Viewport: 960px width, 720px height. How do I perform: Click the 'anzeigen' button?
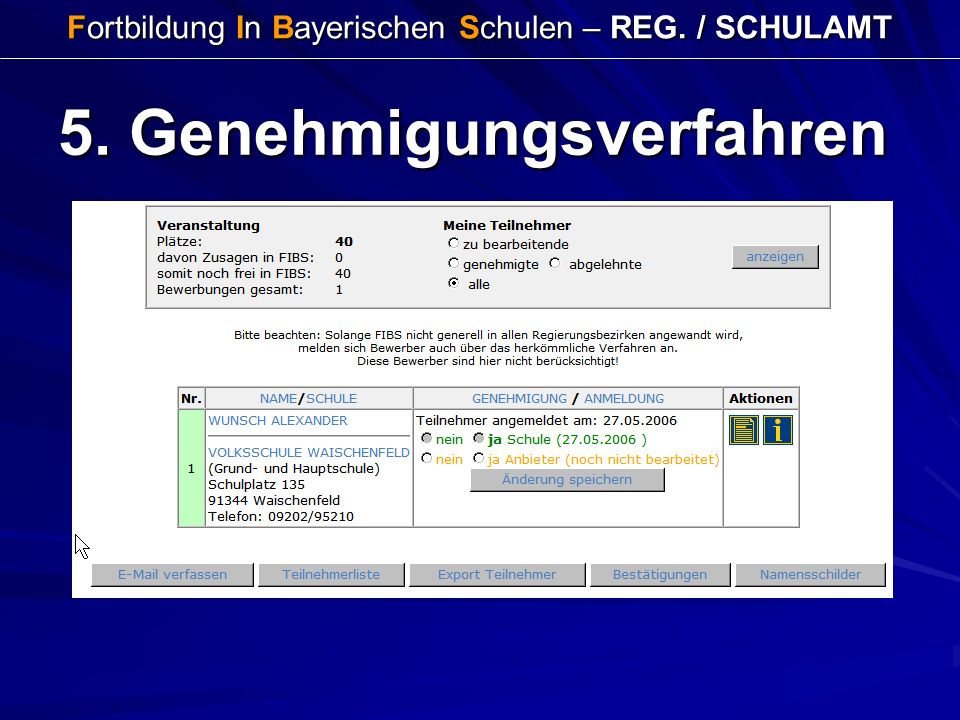tap(775, 257)
